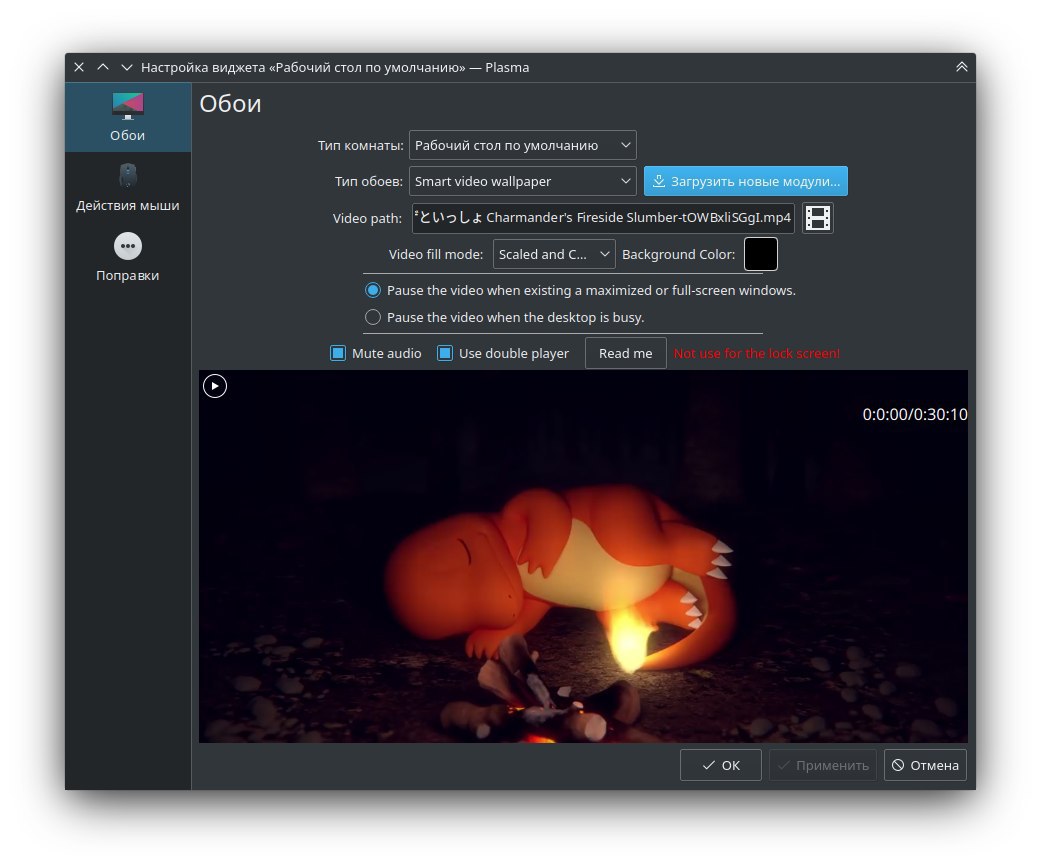
Task: Click the maximize chevron in title bar
Action: pos(103,67)
